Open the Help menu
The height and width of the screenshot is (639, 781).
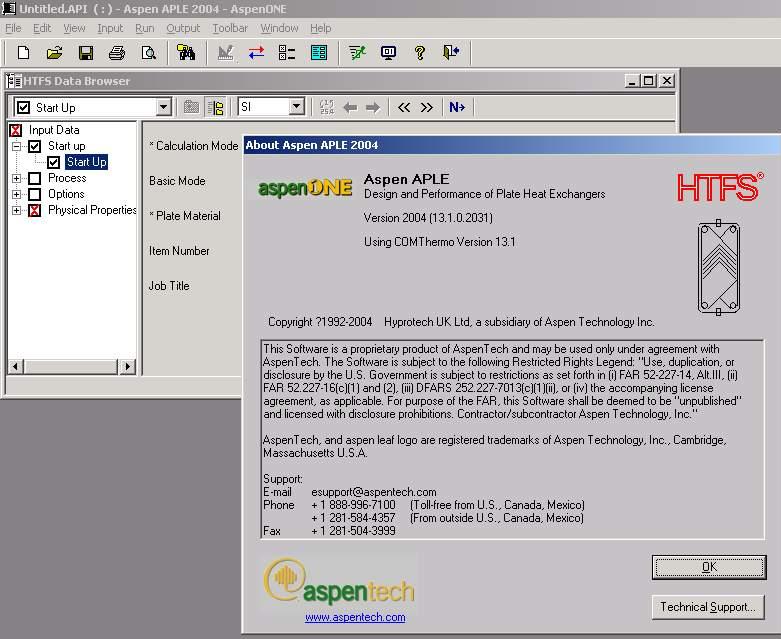click(320, 28)
